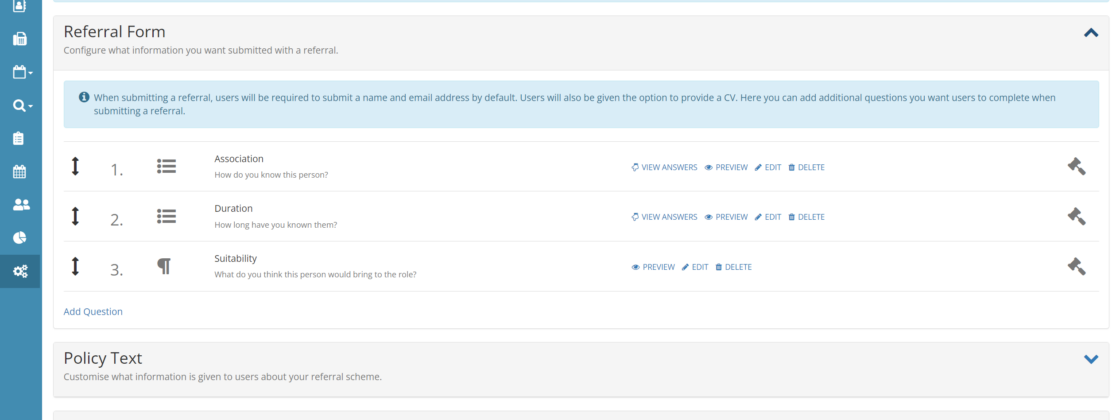Delete the Suitability question

click(733, 267)
